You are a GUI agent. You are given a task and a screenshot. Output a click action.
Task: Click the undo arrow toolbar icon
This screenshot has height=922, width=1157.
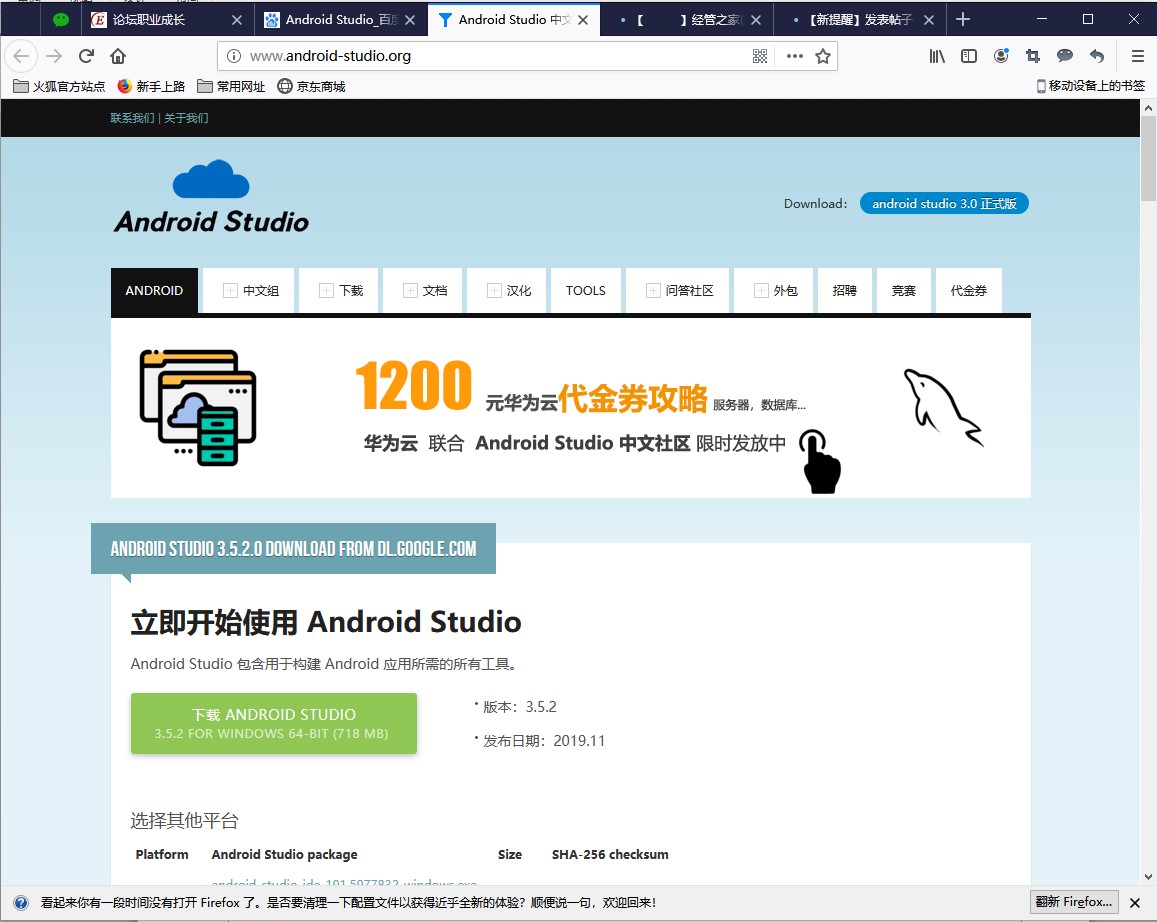[1097, 56]
